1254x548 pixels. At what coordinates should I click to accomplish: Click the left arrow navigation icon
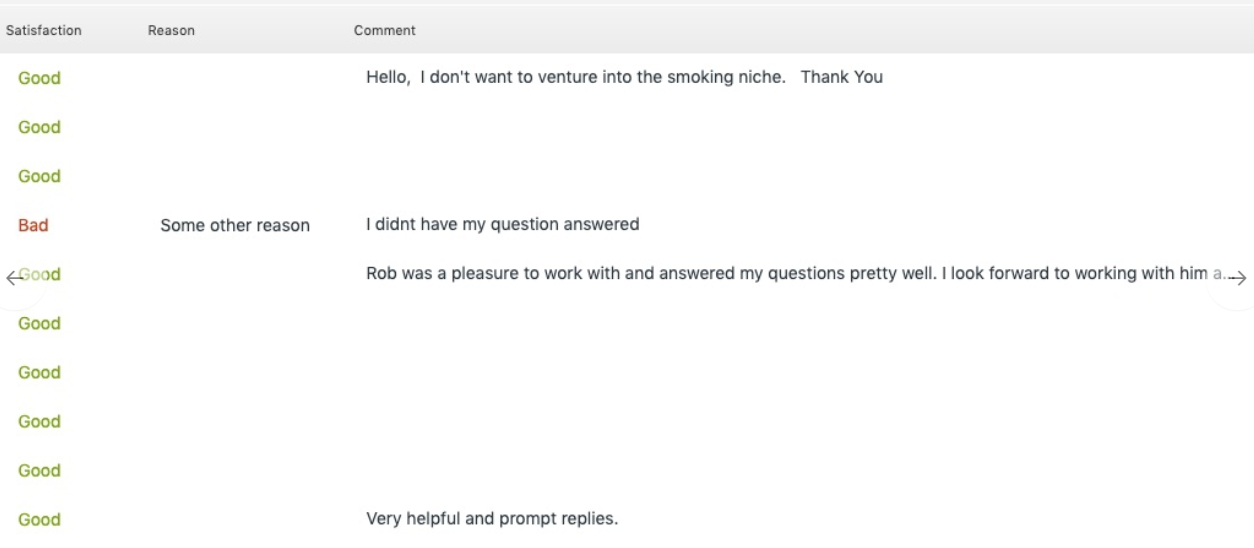tap(12, 278)
